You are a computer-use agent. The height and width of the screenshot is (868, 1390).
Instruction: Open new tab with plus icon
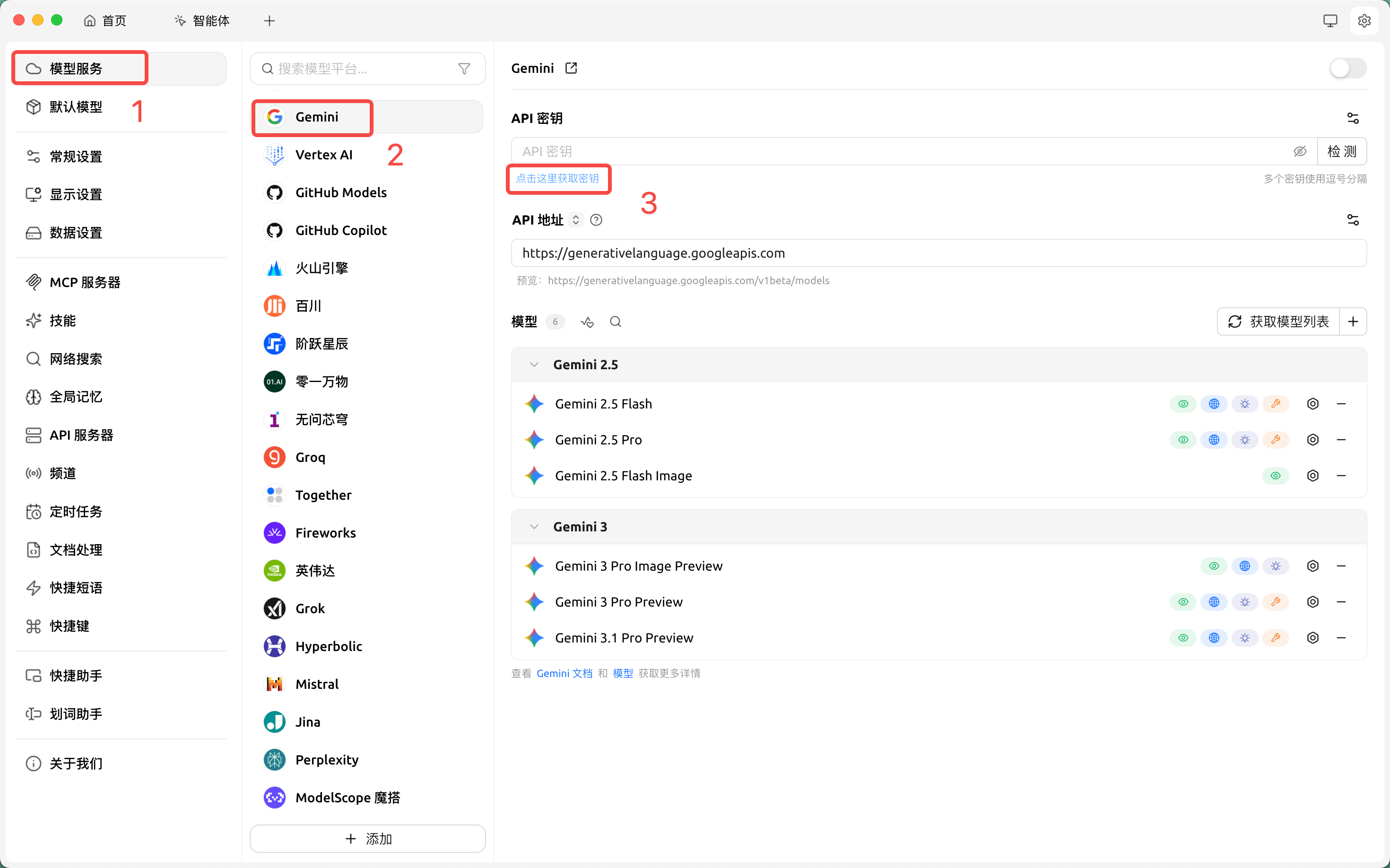point(269,21)
